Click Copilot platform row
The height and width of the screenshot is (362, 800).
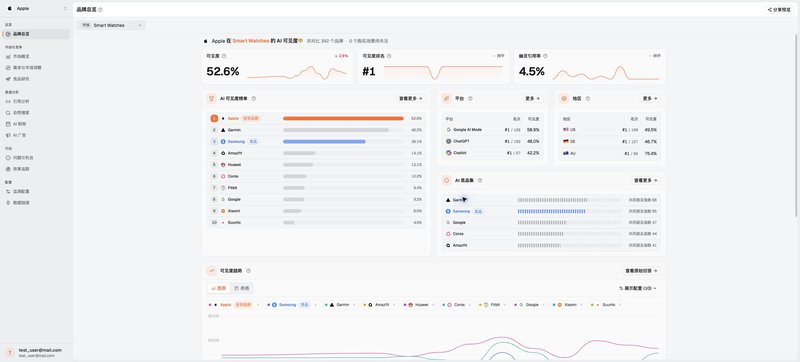click(x=492, y=153)
